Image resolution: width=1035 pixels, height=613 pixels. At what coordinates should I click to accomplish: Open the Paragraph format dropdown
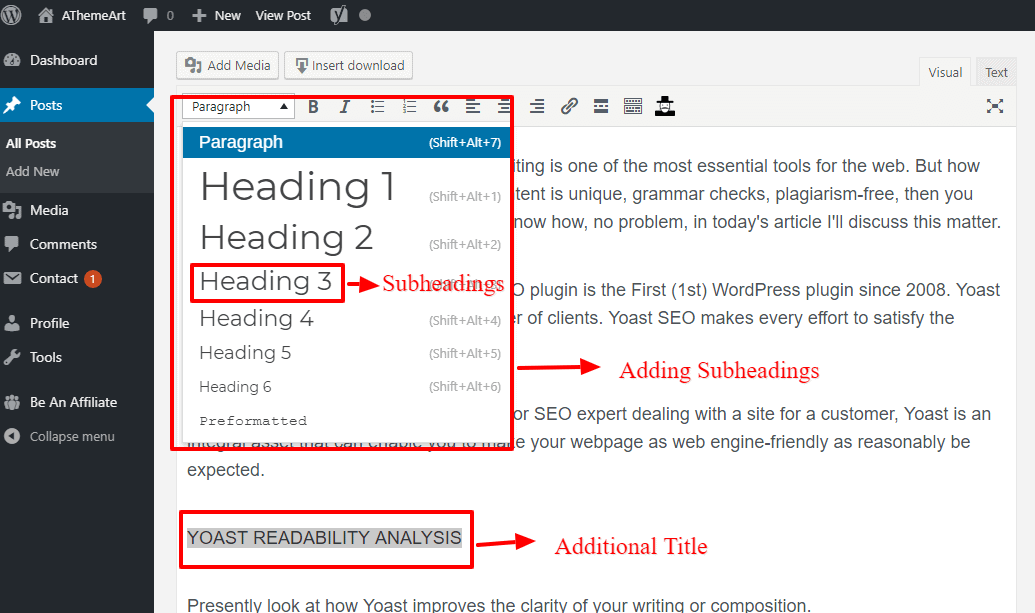click(x=238, y=106)
